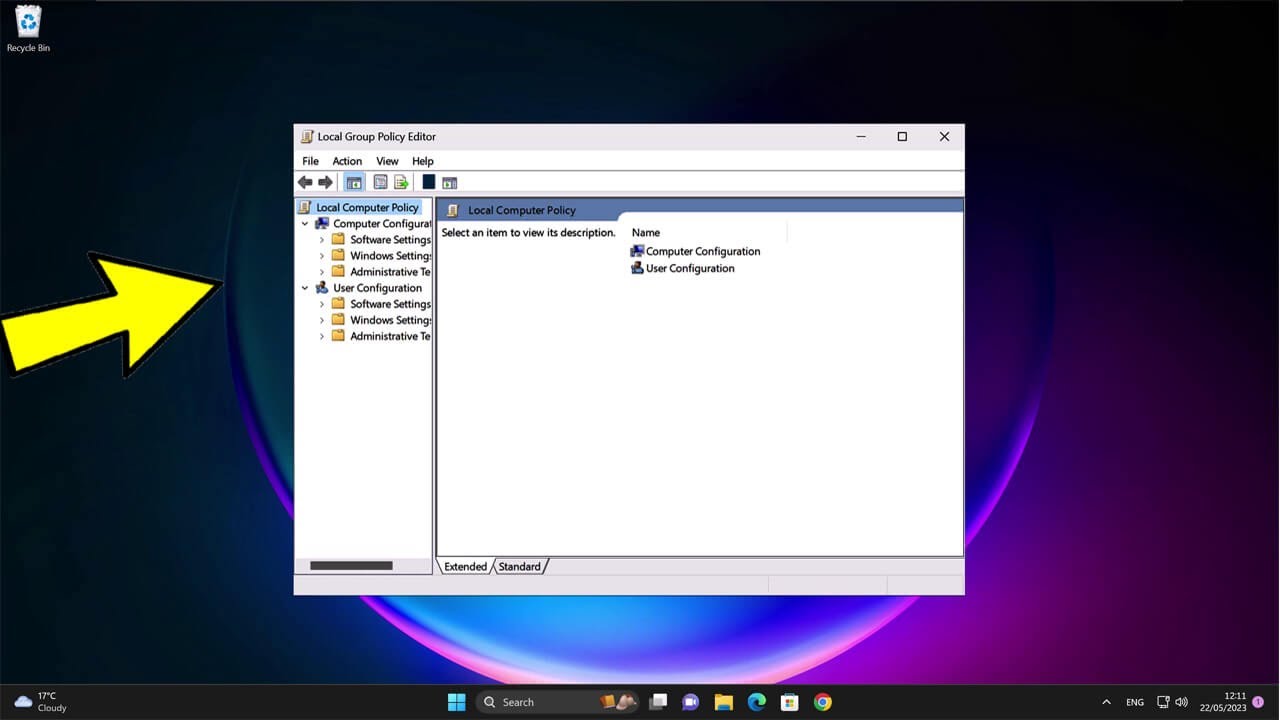
Task: Open File Explorer from the taskbar
Action: pos(723,702)
